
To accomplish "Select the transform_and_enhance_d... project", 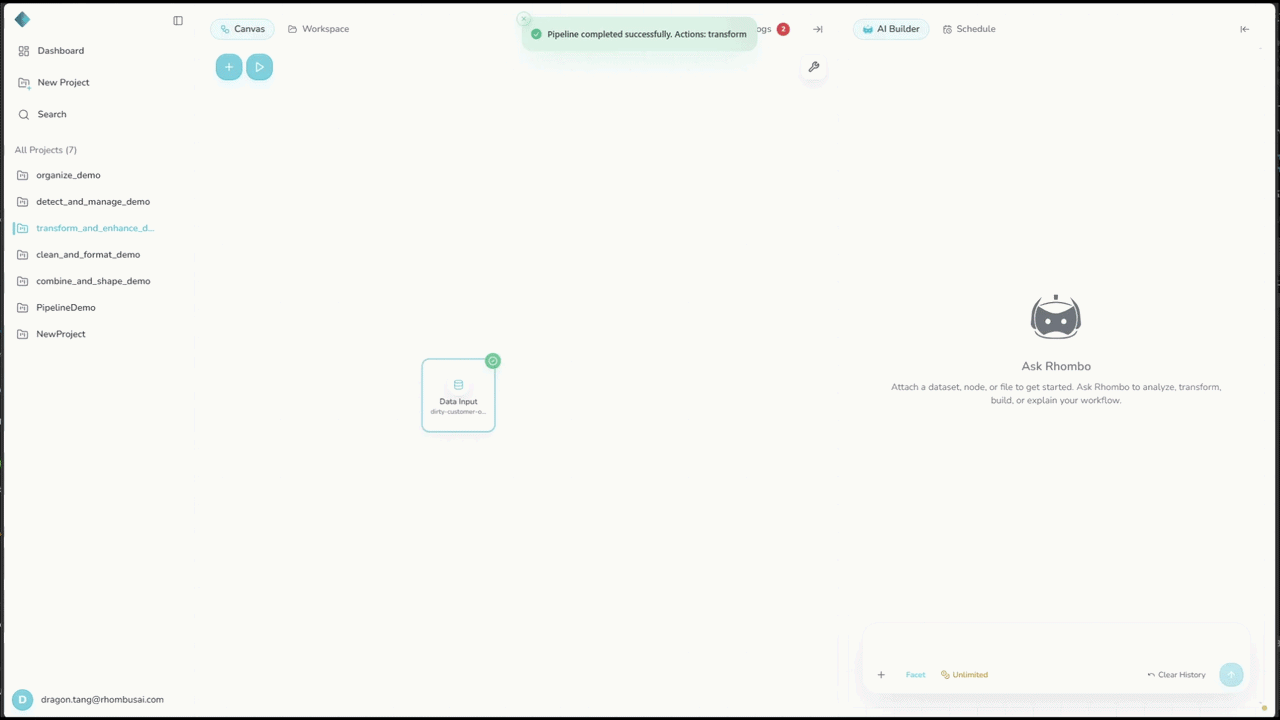I will (95, 228).
